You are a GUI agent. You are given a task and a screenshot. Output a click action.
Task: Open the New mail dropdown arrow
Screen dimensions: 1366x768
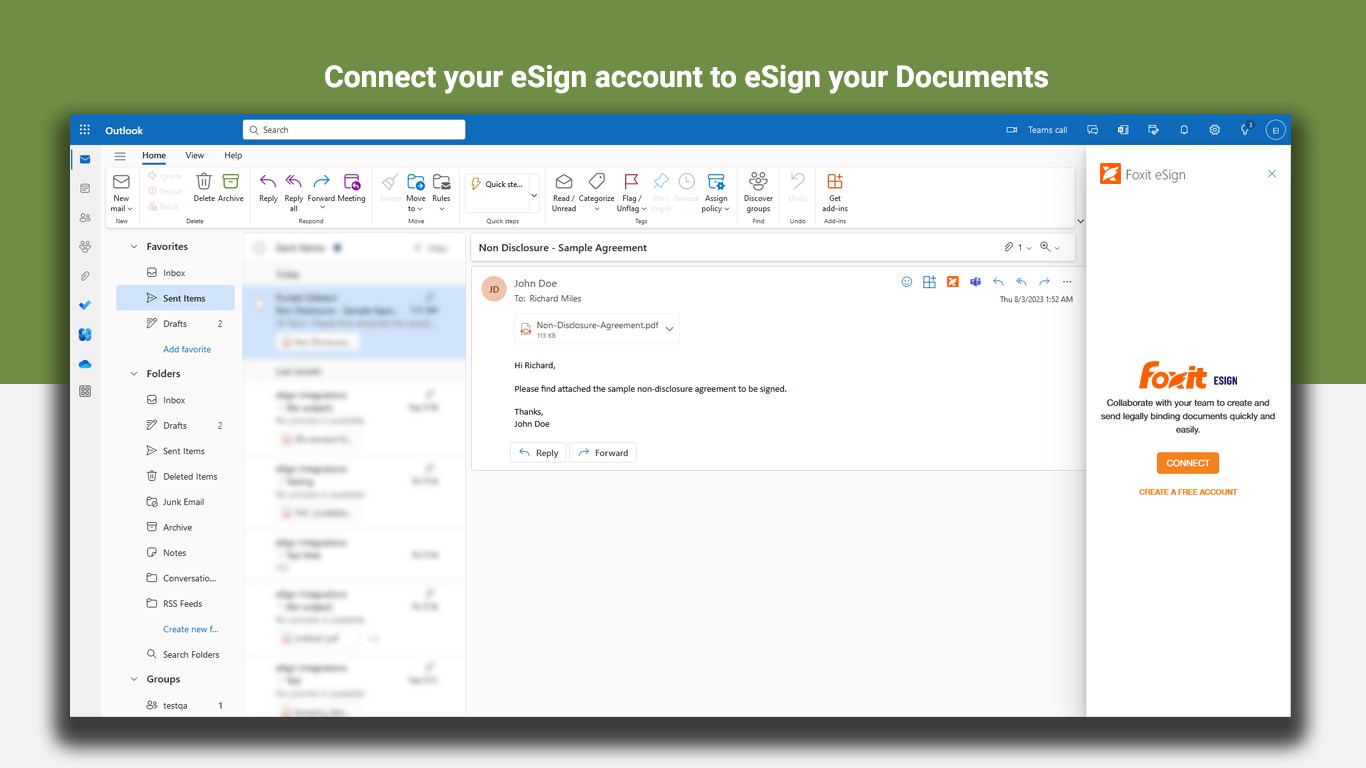pyautogui.click(x=131, y=209)
